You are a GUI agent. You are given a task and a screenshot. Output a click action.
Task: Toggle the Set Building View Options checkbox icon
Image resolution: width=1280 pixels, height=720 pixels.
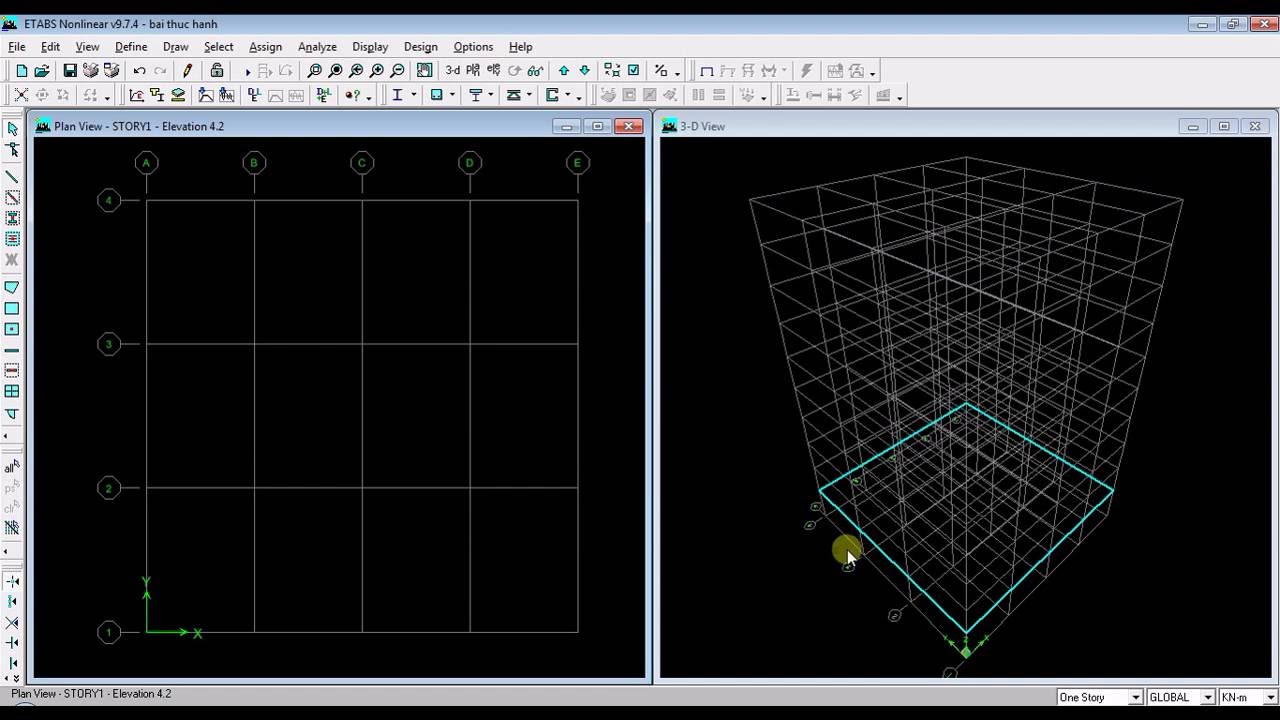click(633, 71)
